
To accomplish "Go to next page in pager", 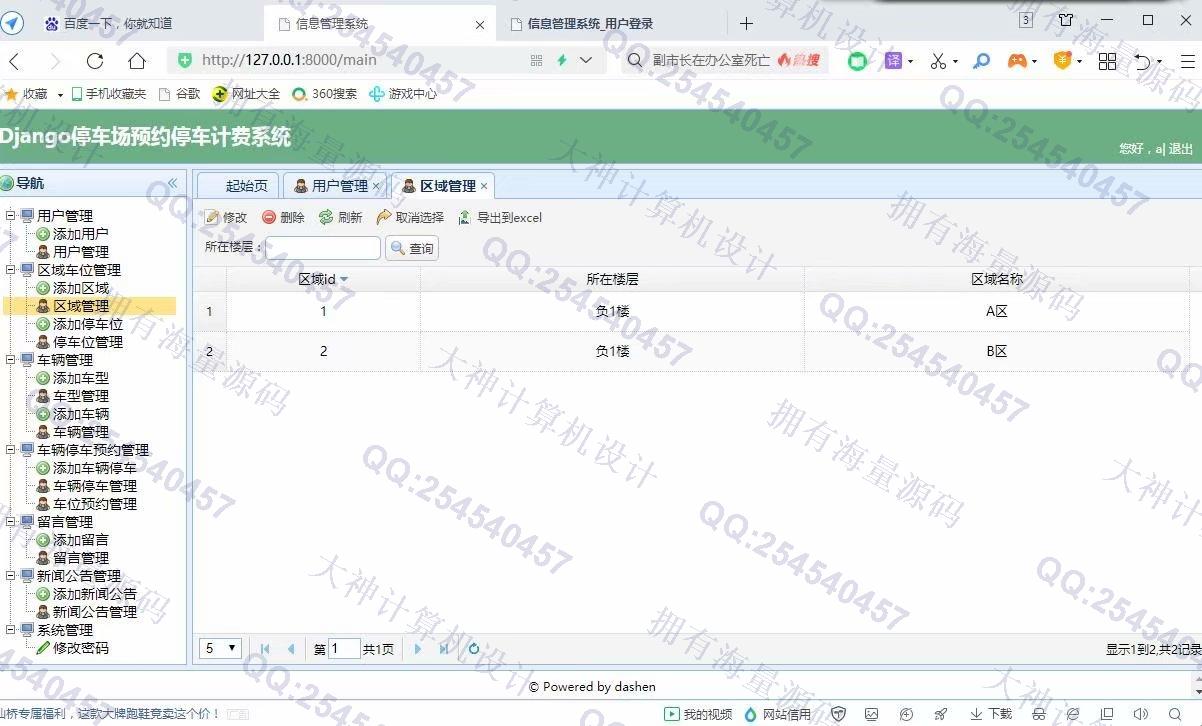I will tap(418, 649).
